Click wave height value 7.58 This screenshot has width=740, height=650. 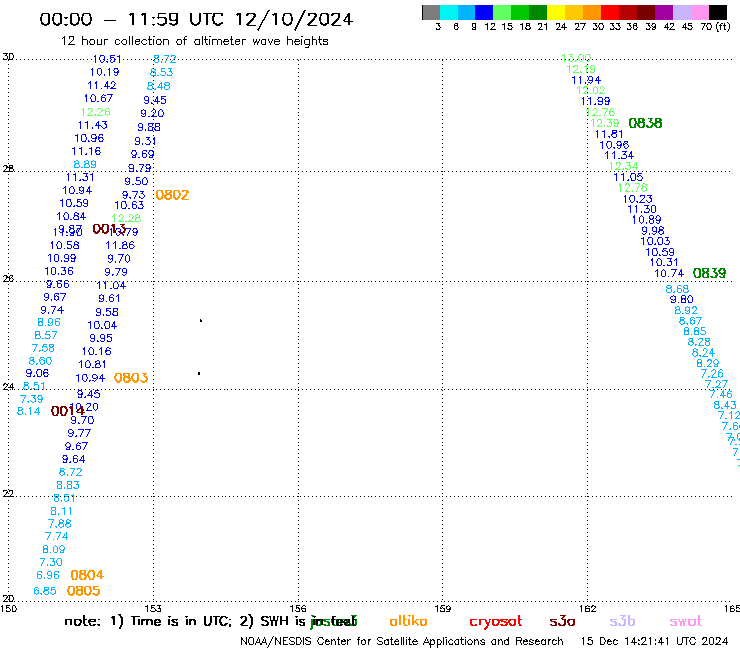pos(43,348)
